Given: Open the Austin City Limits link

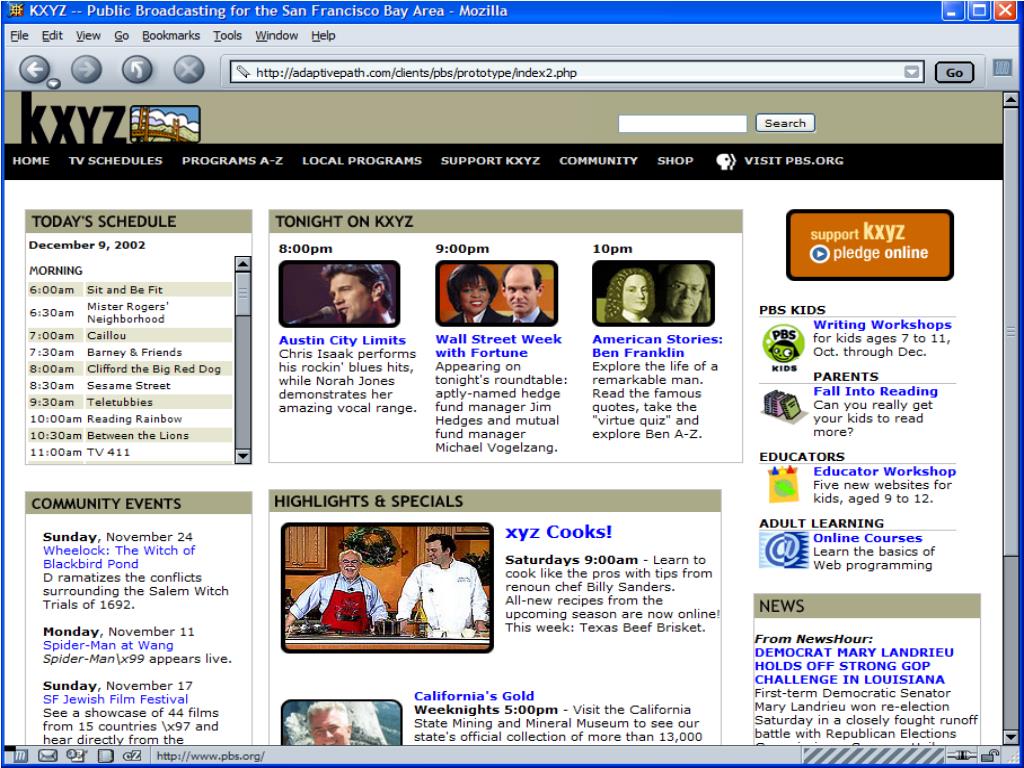Looking at the screenshot, I should coord(342,340).
